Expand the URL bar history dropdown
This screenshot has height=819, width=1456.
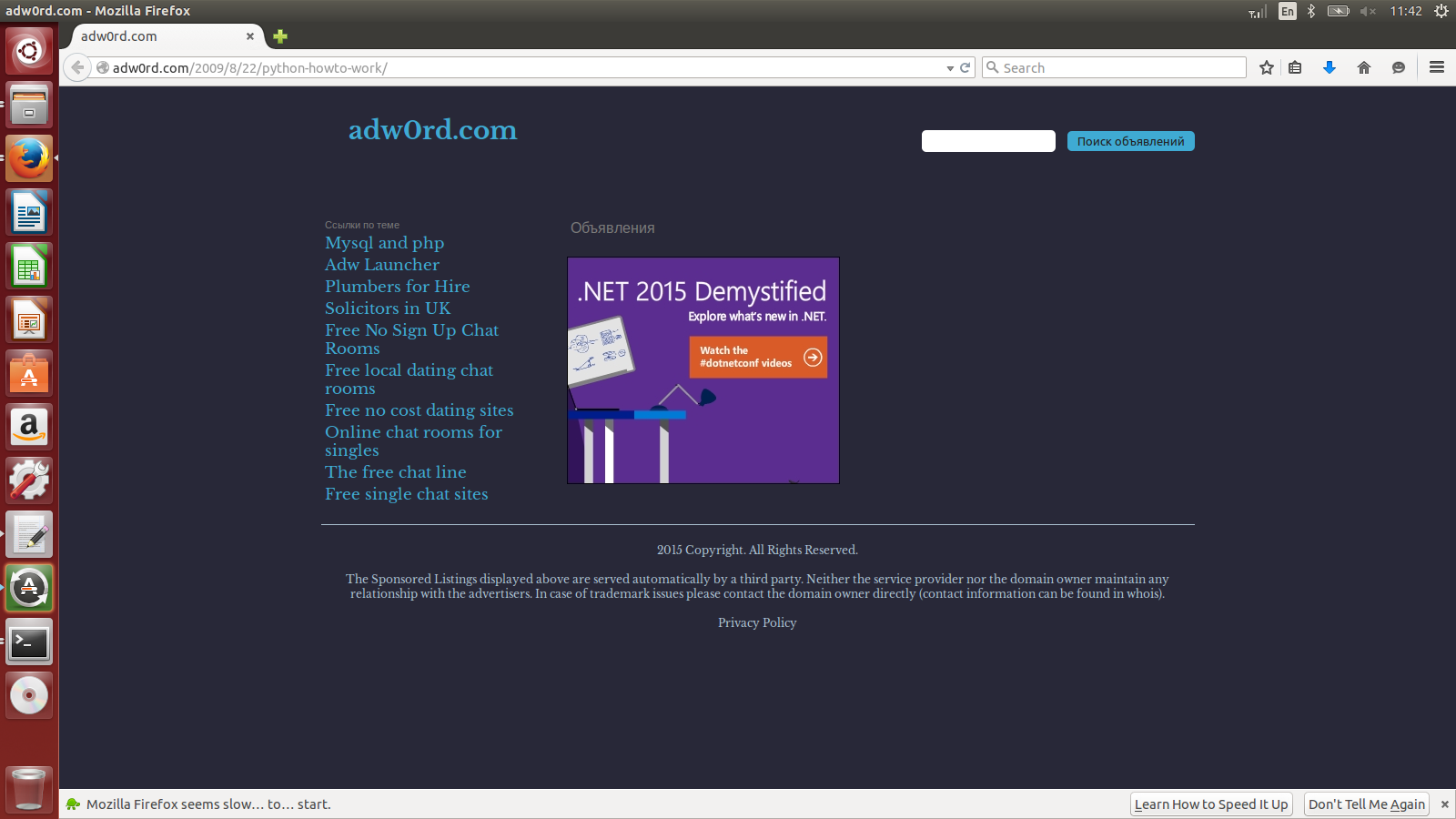950,68
